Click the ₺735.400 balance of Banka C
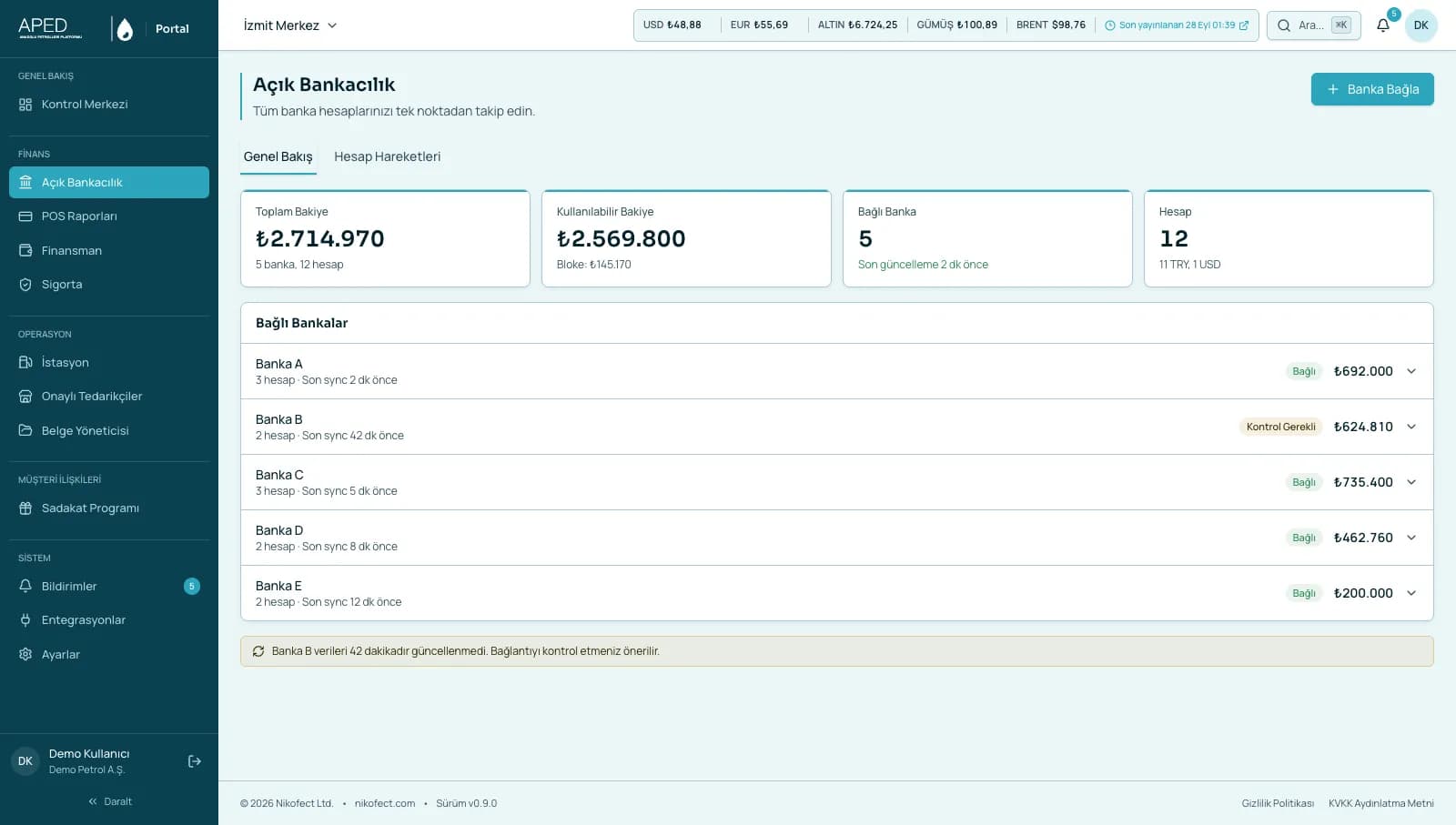The height and width of the screenshot is (825, 1456). pyautogui.click(x=1363, y=482)
